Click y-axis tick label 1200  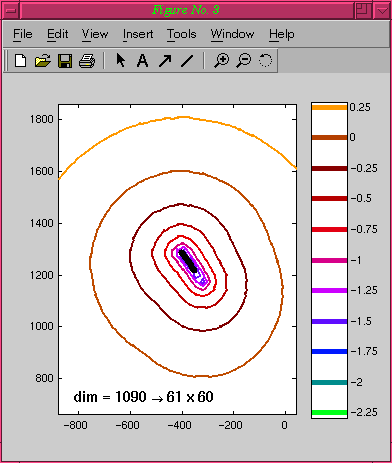pyautogui.click(x=41, y=275)
